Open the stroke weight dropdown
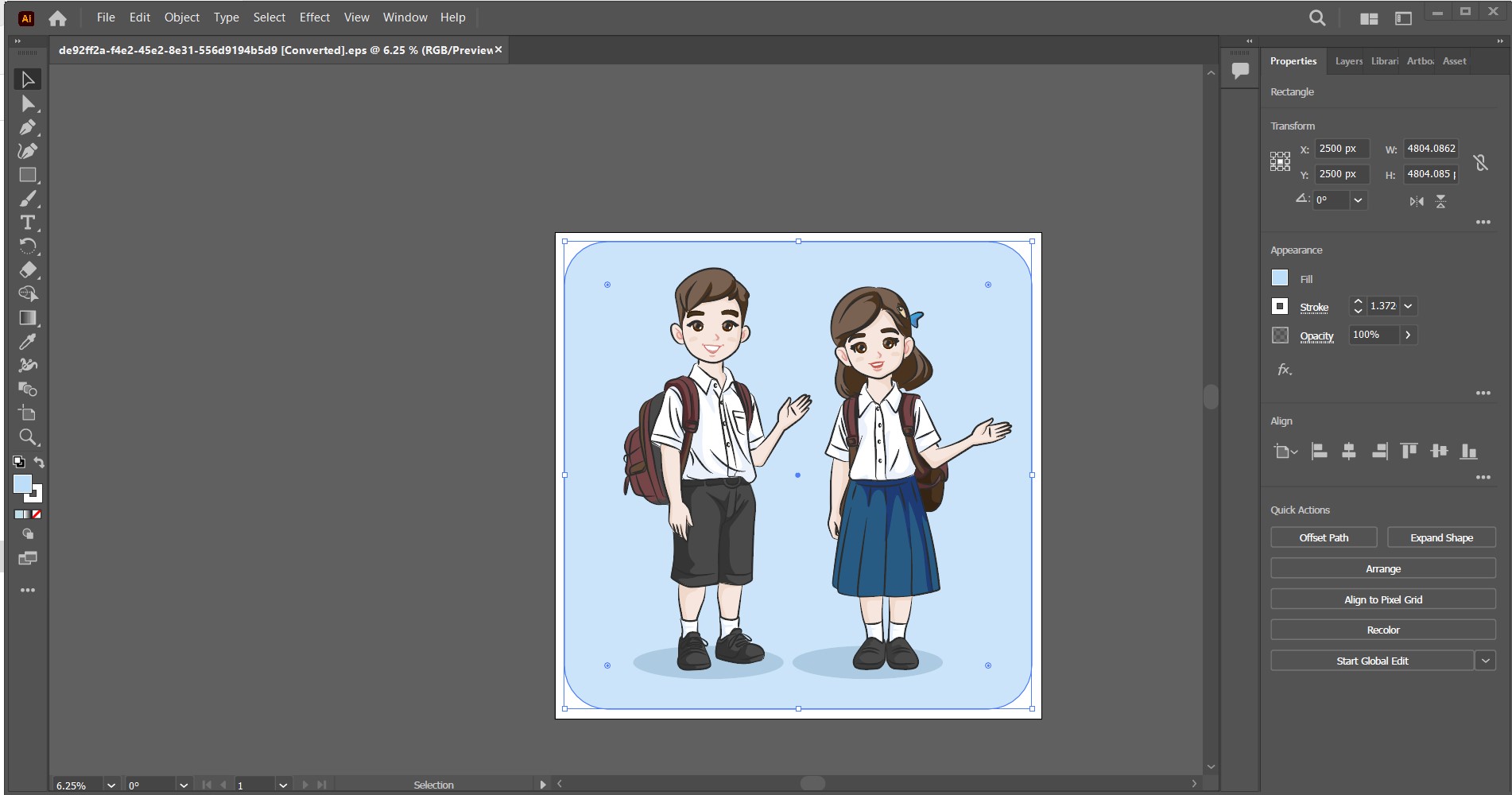1512x795 pixels. pyautogui.click(x=1408, y=306)
